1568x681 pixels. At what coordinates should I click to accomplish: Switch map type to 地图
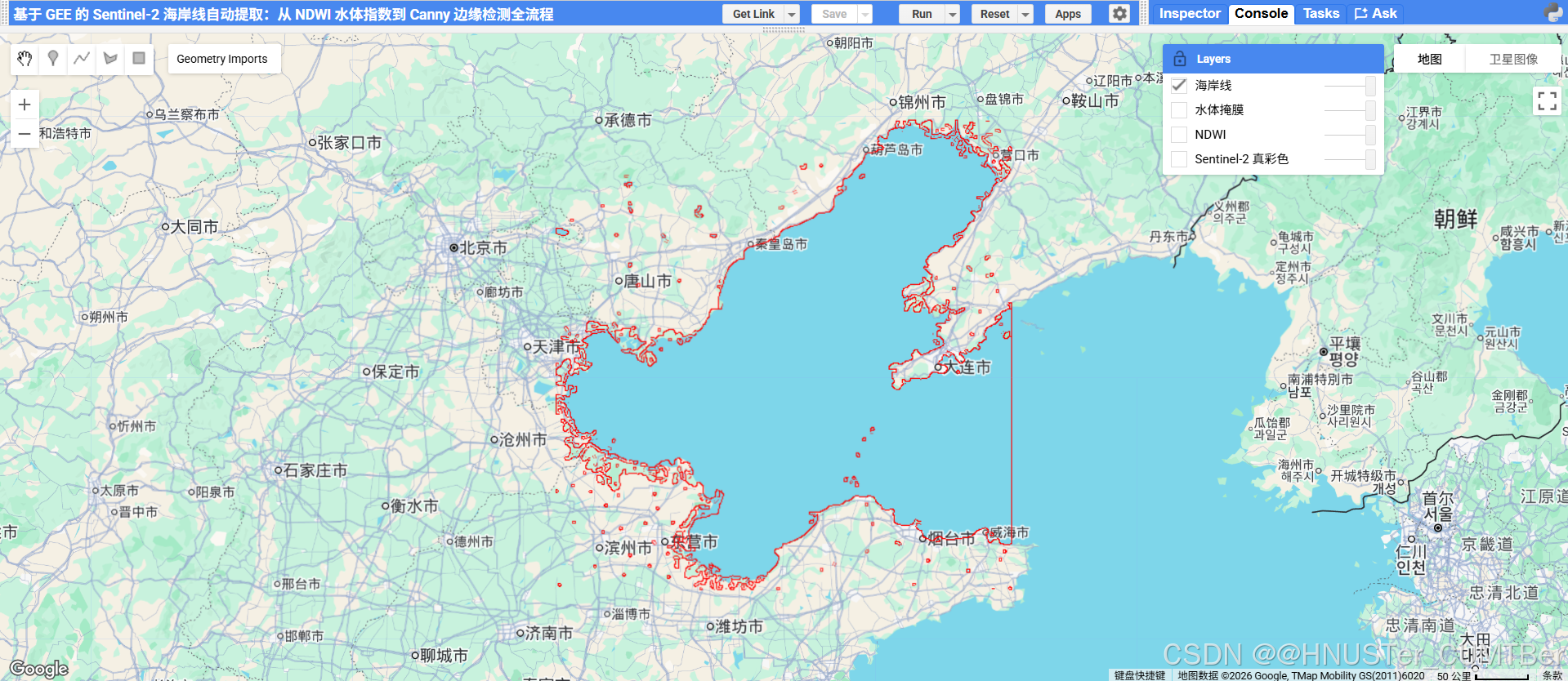[x=1429, y=59]
